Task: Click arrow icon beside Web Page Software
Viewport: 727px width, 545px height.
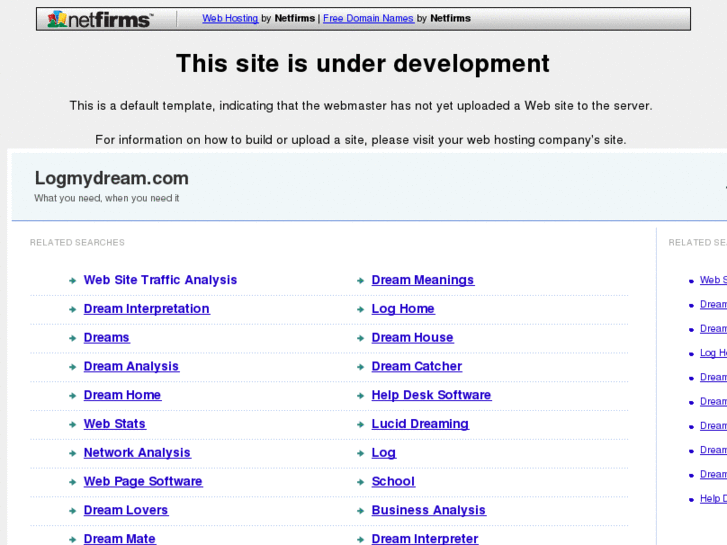Action: (x=72, y=482)
